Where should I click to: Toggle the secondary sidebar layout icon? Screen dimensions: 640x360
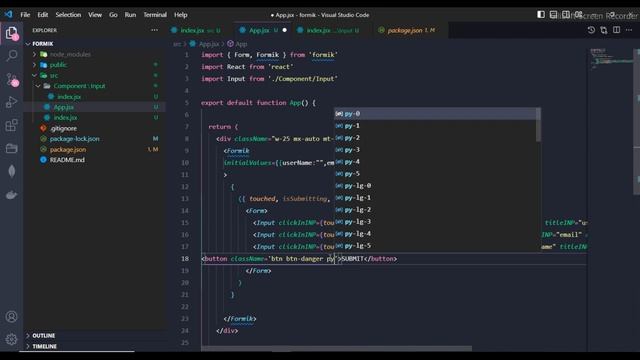coord(566,15)
